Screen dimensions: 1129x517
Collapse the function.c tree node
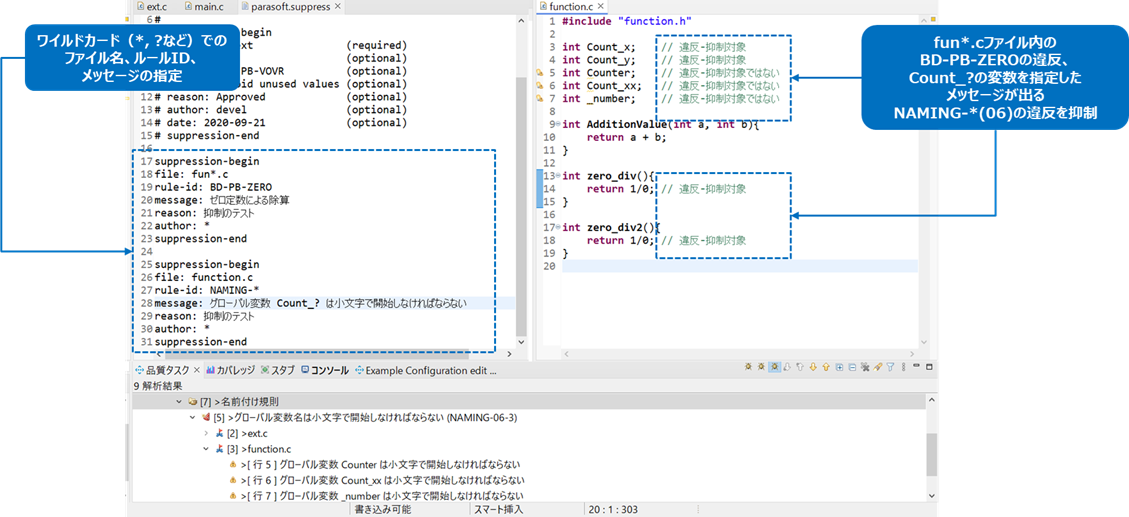pyautogui.click(x=207, y=449)
